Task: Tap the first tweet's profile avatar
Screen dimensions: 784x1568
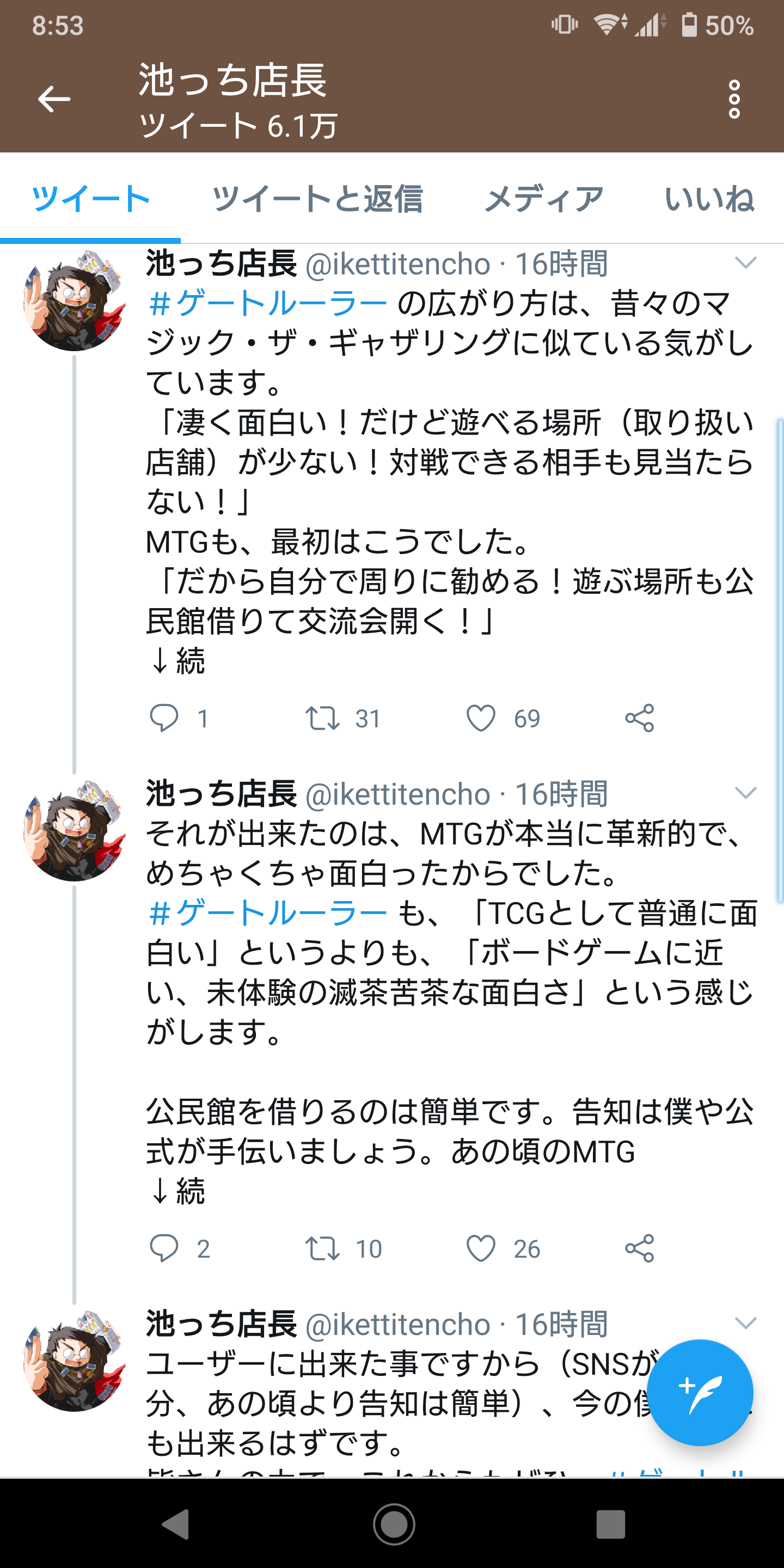Action: [74, 300]
